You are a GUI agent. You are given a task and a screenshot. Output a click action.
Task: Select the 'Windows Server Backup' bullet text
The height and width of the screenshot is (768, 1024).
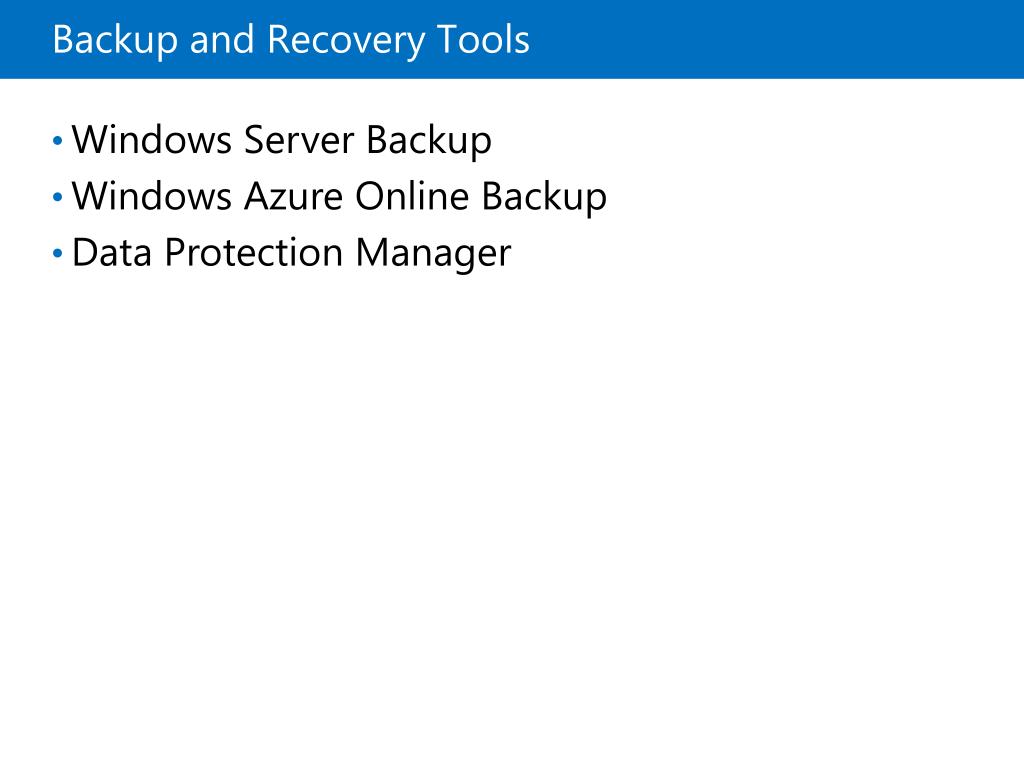[x=281, y=140]
